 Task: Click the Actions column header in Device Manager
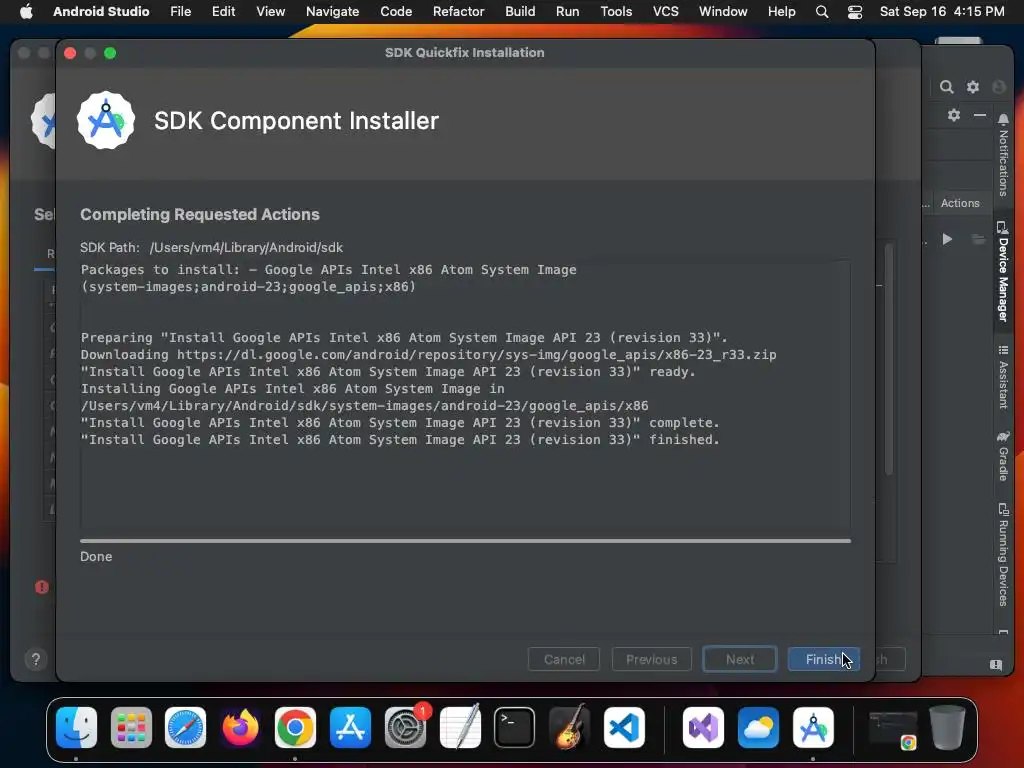tap(960, 203)
